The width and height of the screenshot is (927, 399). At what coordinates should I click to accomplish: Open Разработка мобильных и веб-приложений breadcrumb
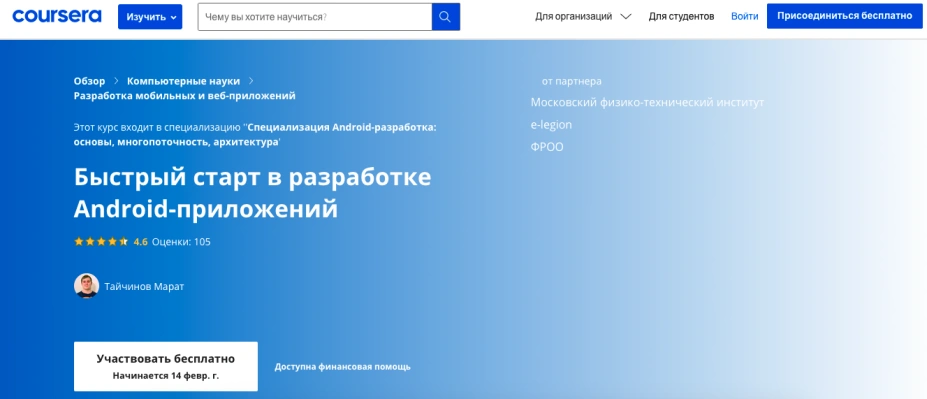[184, 96]
